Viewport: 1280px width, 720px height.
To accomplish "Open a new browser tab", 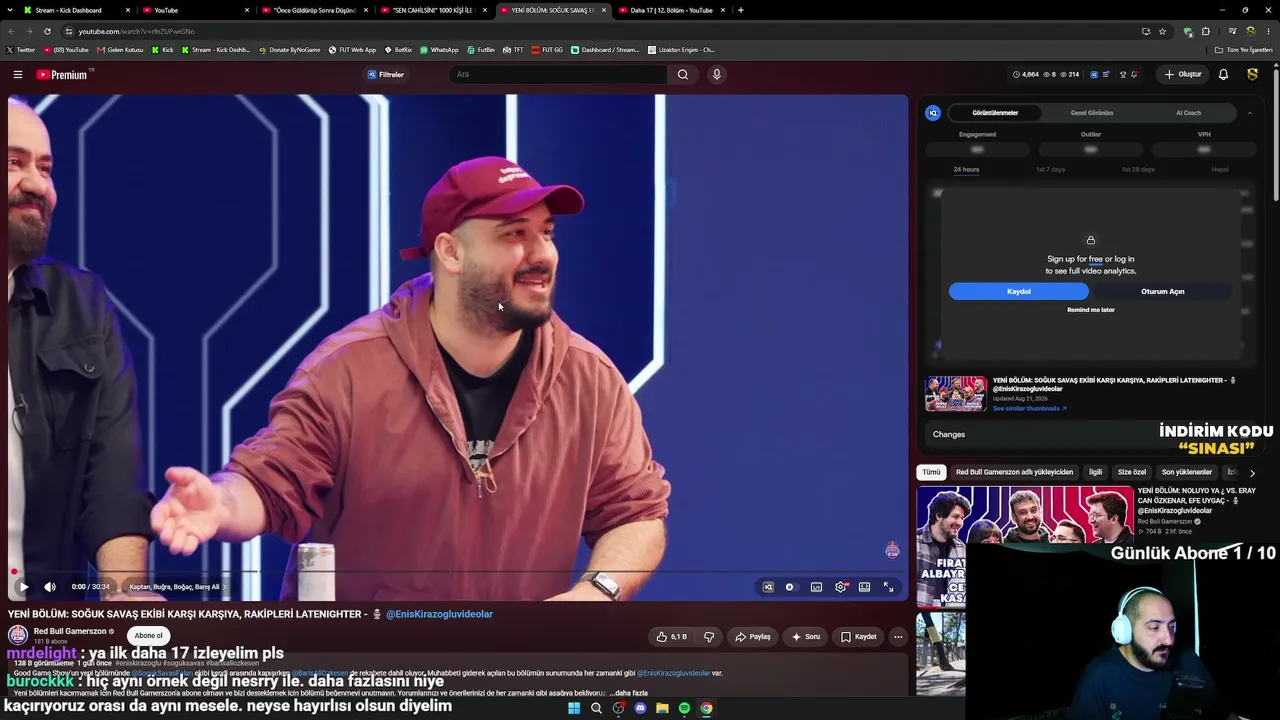I will coord(740,10).
